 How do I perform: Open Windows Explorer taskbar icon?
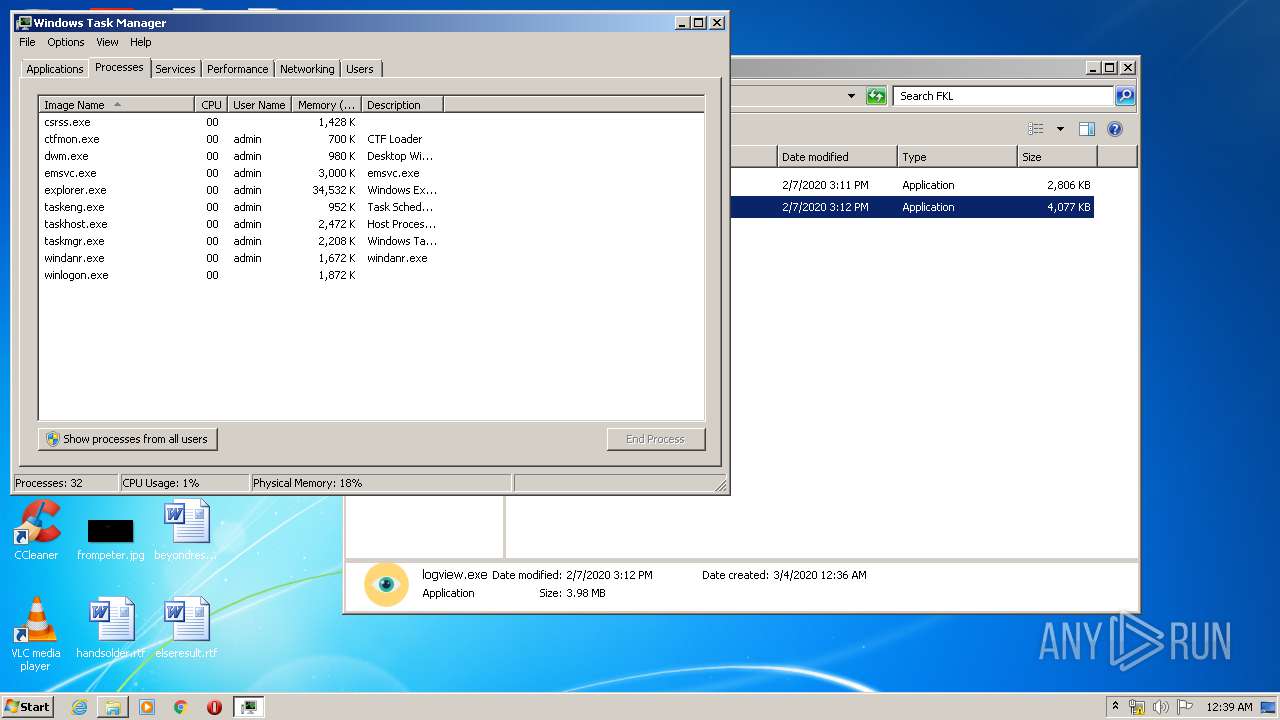(113, 707)
